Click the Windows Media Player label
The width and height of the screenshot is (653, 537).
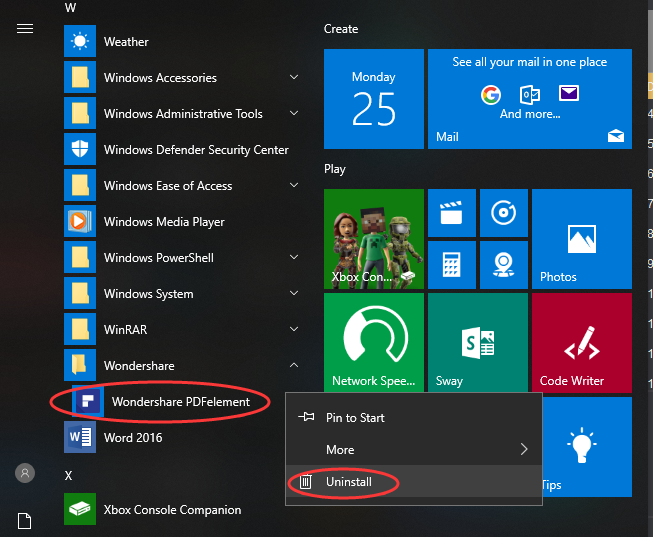pos(164,222)
